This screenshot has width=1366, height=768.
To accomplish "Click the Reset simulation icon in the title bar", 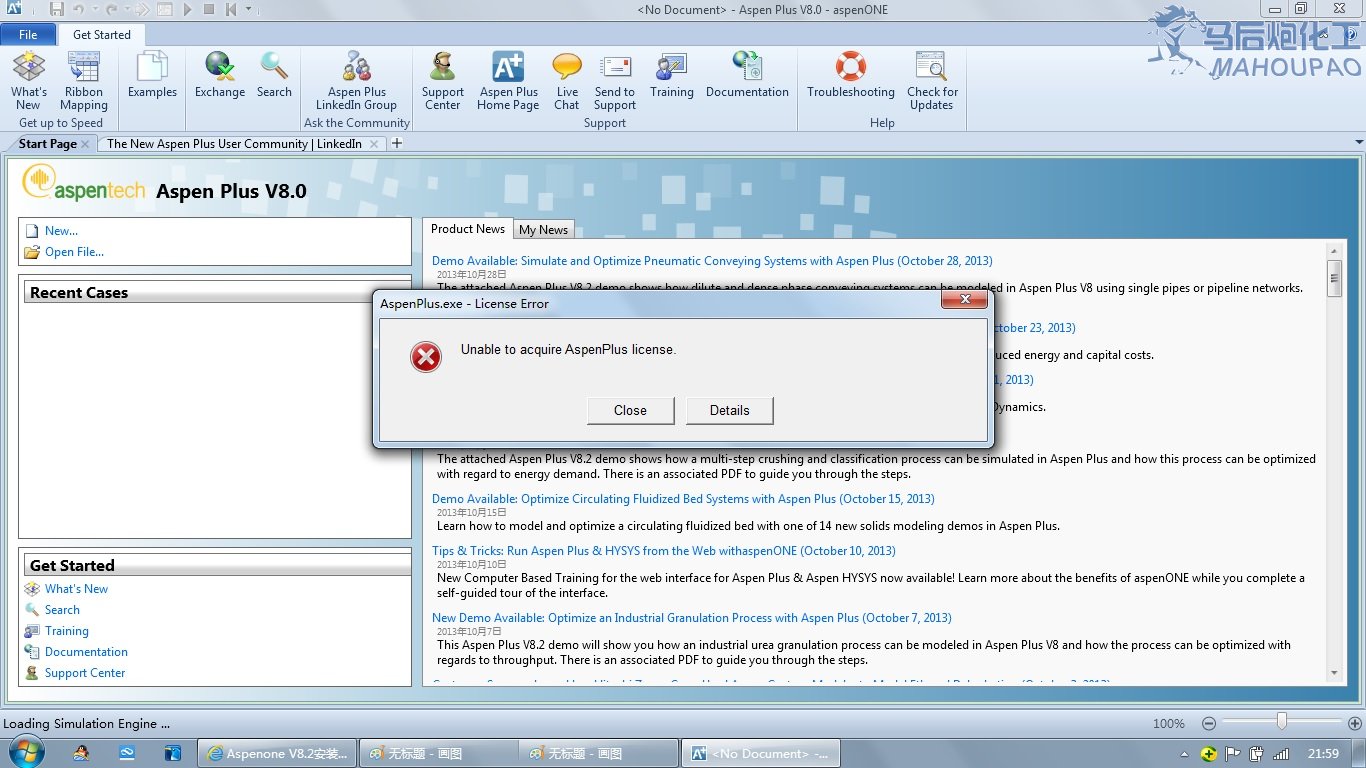I will (231, 9).
